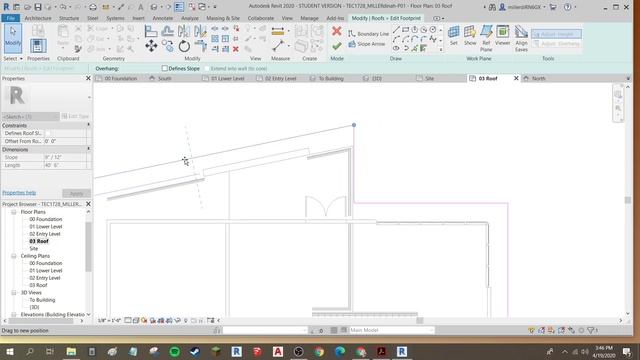Click the Apply button in Properties
This screenshot has height=360, width=640.
(x=76, y=193)
